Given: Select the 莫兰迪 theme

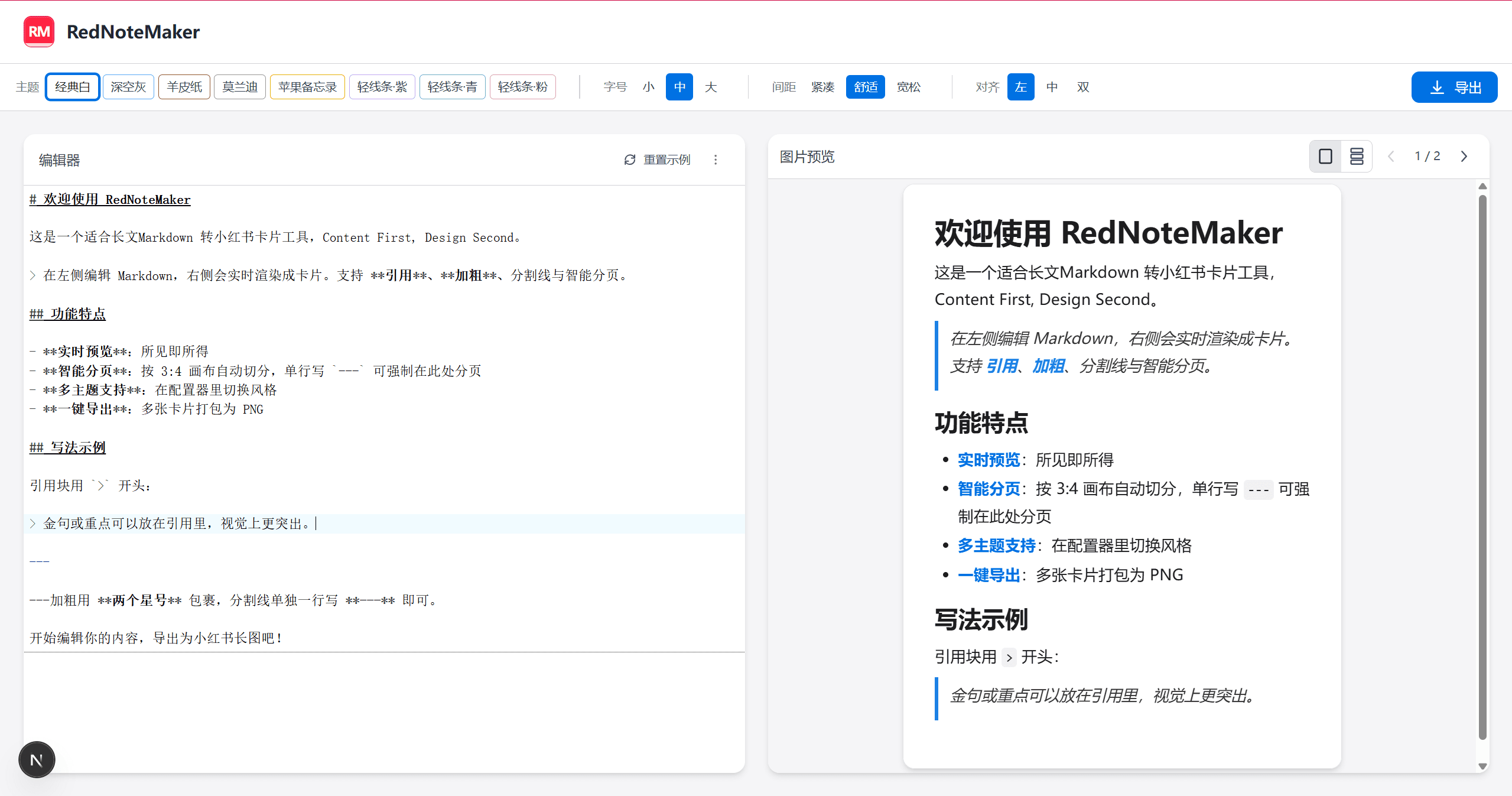Looking at the screenshot, I should [x=240, y=87].
